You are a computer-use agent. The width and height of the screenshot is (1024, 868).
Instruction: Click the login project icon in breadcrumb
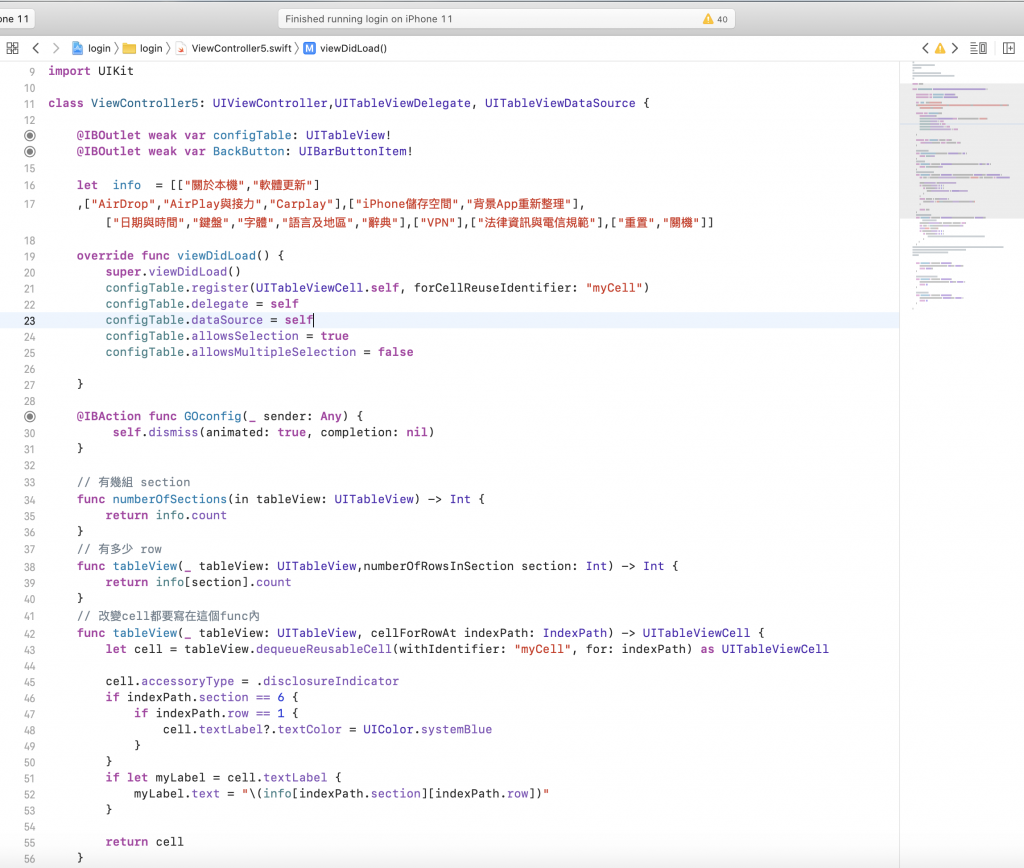pyautogui.click(x=77, y=48)
